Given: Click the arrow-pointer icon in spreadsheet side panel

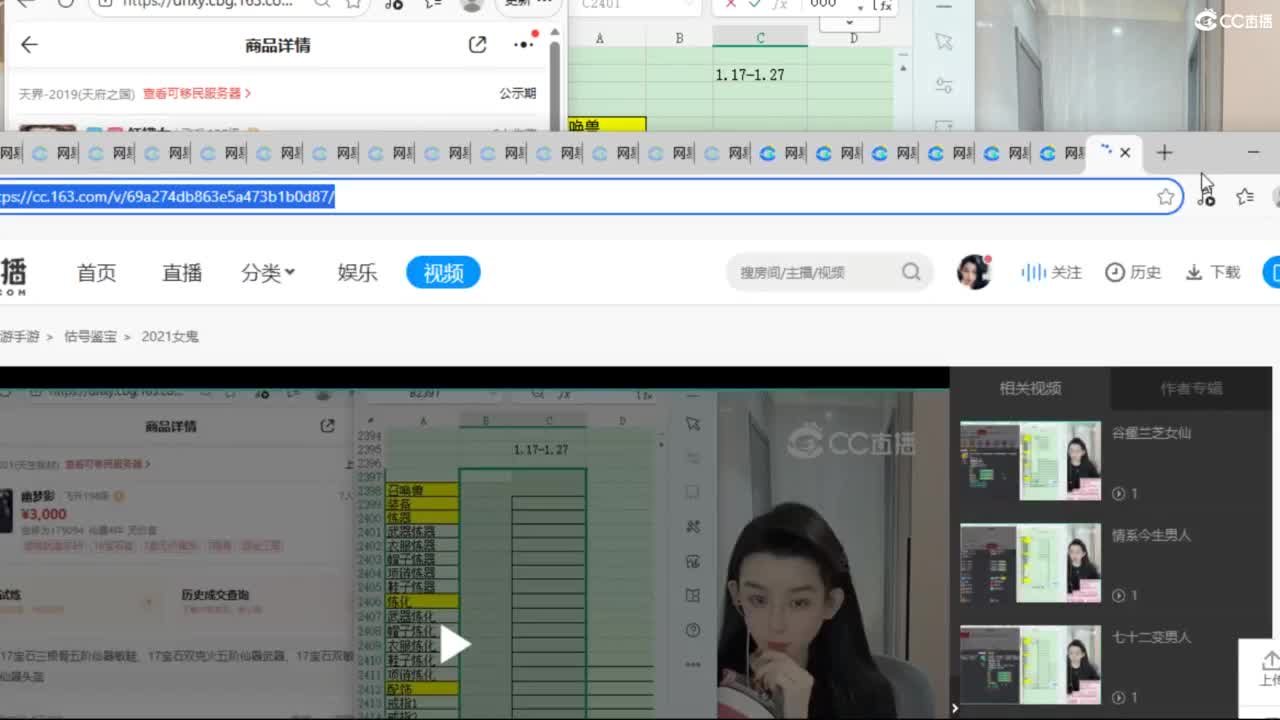Looking at the screenshot, I should click(943, 41).
